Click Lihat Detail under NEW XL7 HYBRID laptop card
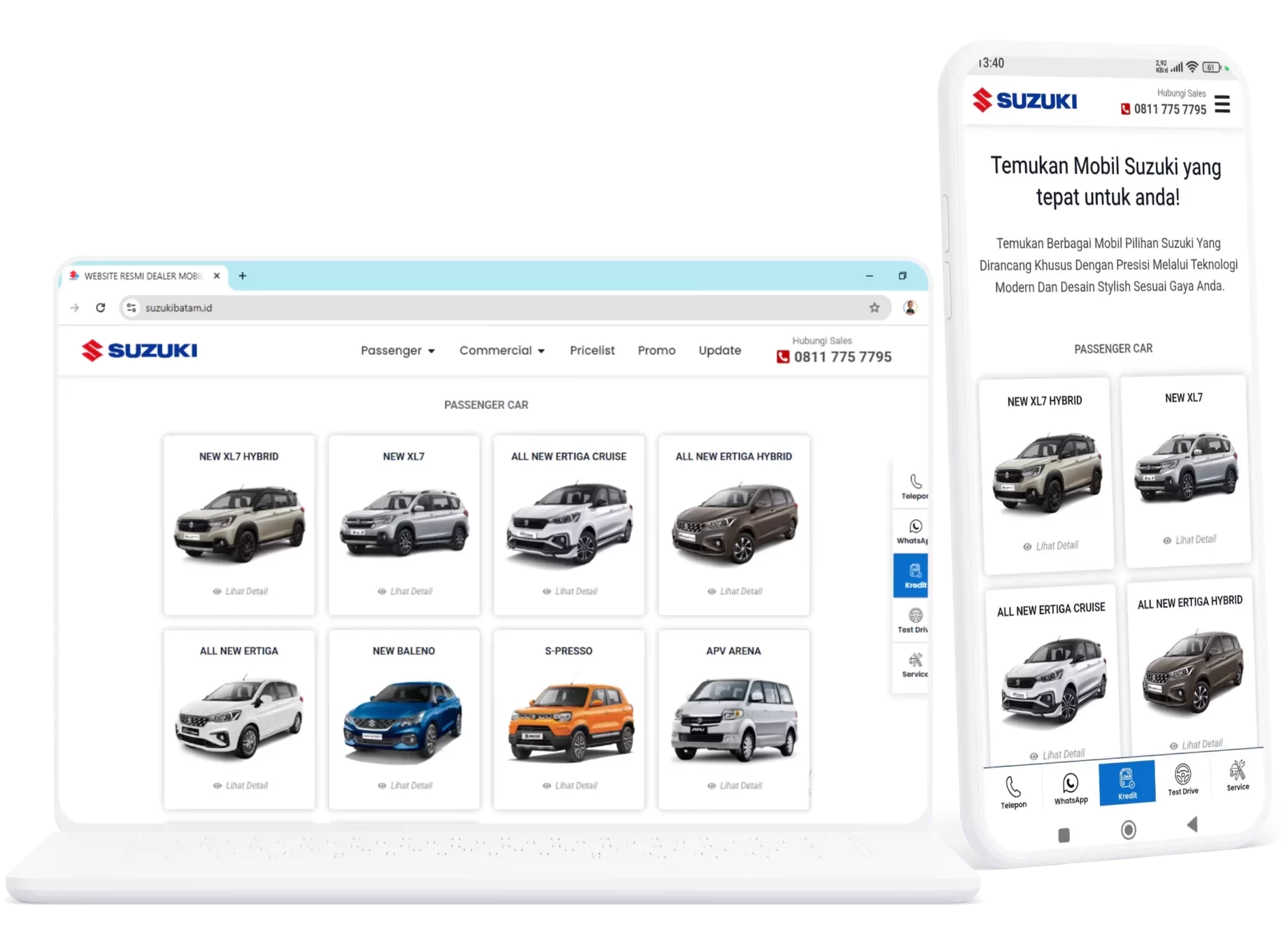The image size is (1288, 934). [x=240, y=591]
